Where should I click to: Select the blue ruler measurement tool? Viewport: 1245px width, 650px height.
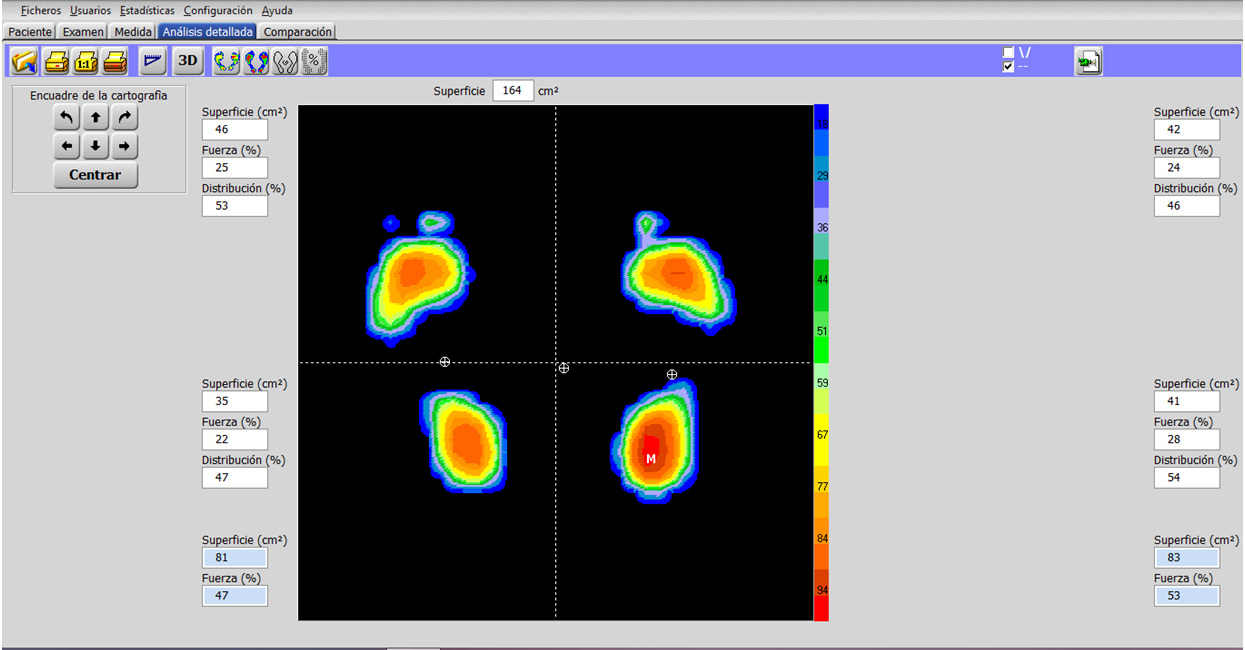click(x=152, y=62)
